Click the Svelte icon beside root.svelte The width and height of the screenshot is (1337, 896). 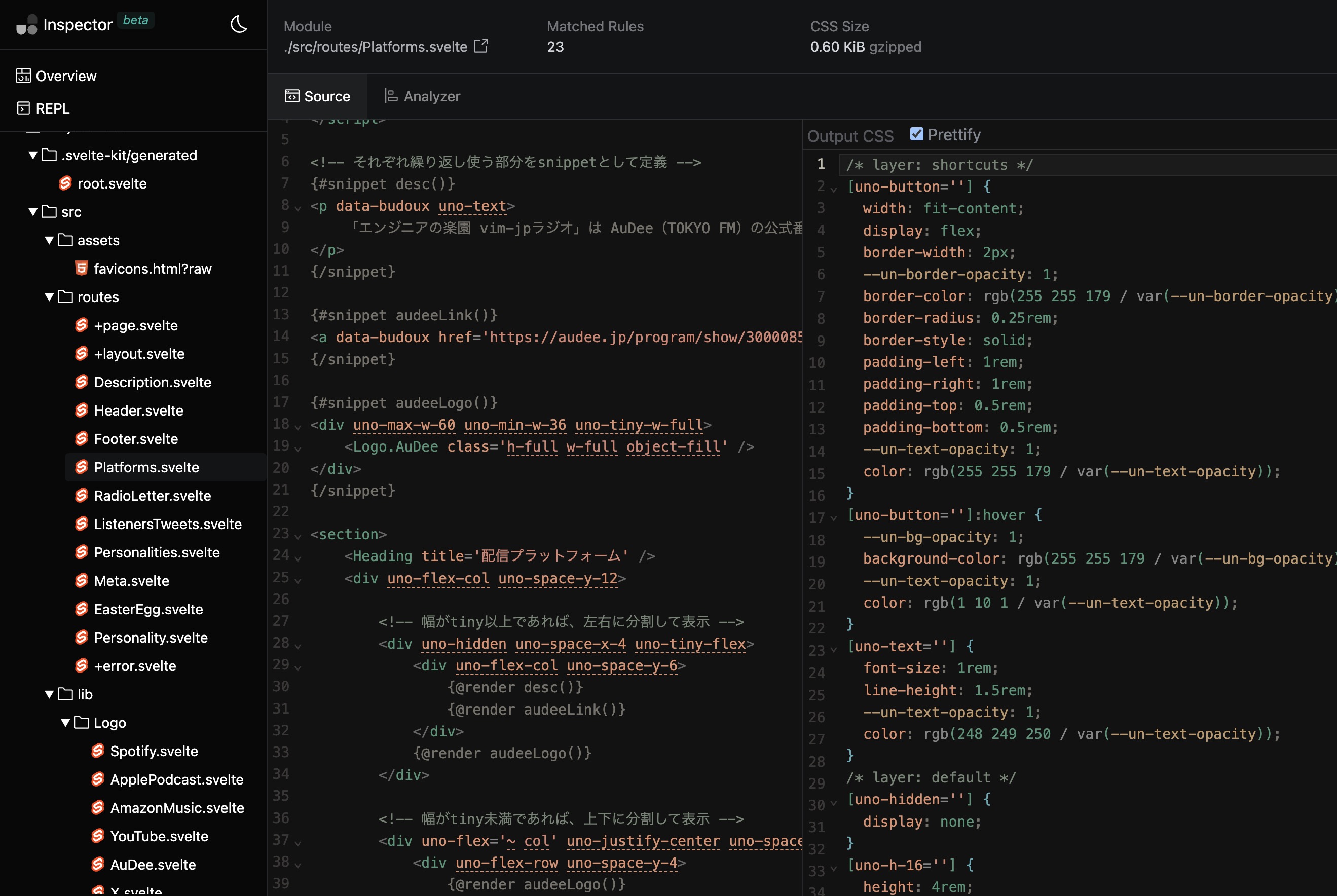tap(65, 183)
